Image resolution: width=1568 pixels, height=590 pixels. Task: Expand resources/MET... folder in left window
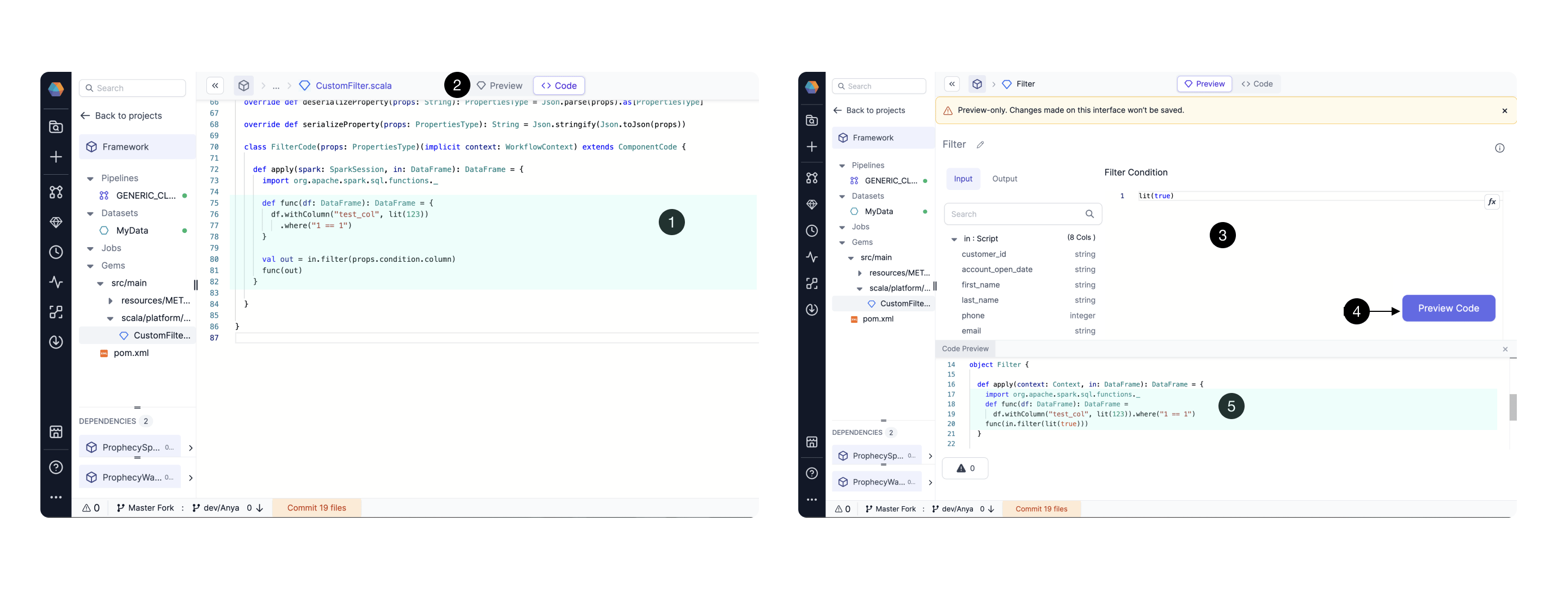(x=110, y=301)
